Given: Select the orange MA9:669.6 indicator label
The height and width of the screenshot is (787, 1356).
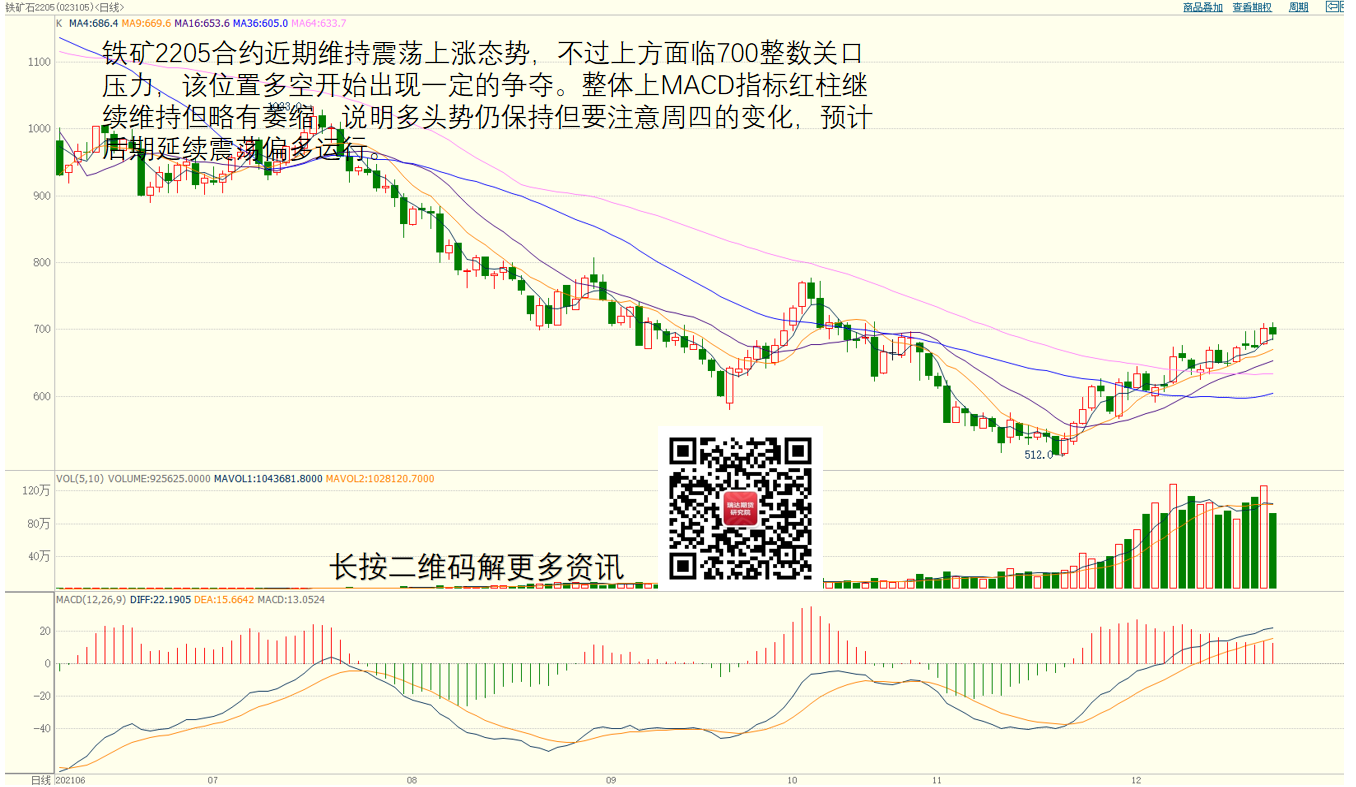Looking at the screenshot, I should click(148, 23).
